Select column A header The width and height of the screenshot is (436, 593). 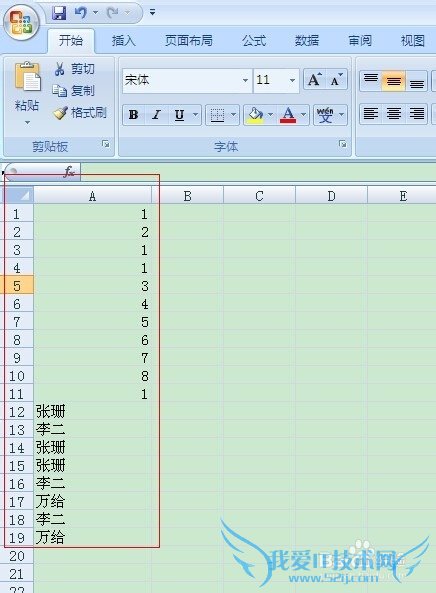coord(93,196)
